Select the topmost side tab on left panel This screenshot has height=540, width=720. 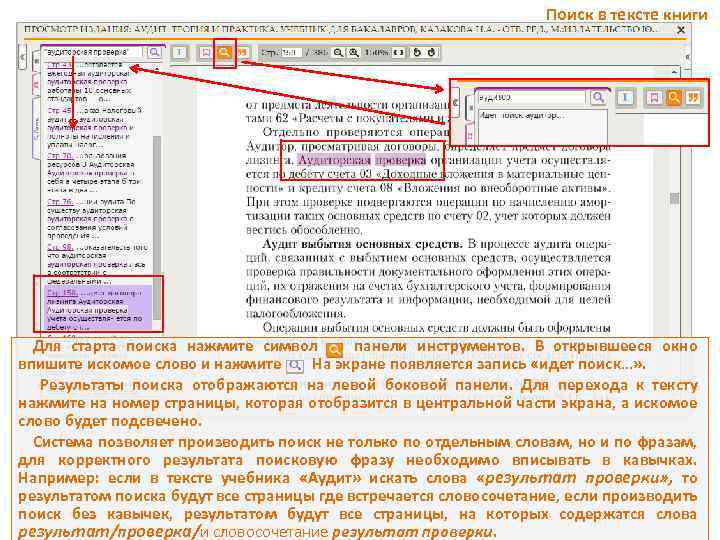(x=37, y=60)
